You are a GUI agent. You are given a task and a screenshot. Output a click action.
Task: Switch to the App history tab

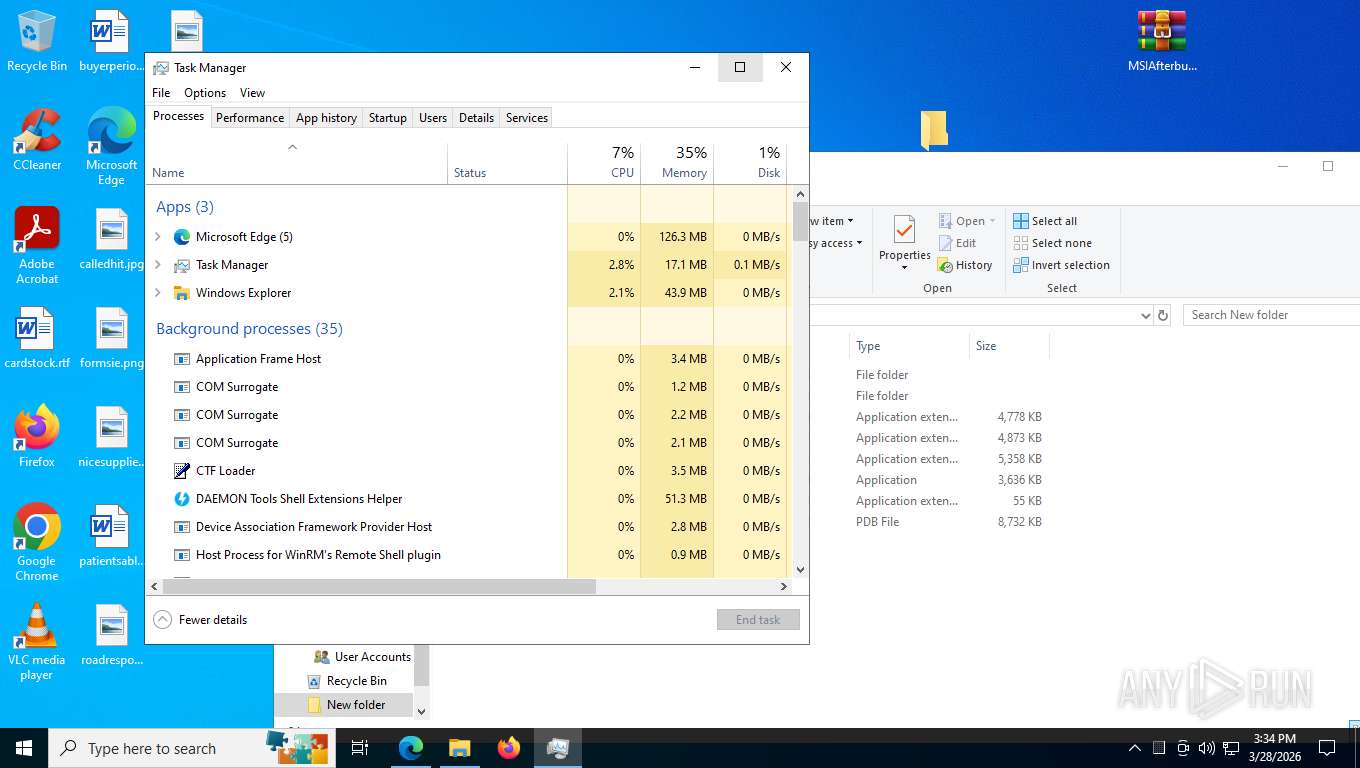click(x=326, y=118)
